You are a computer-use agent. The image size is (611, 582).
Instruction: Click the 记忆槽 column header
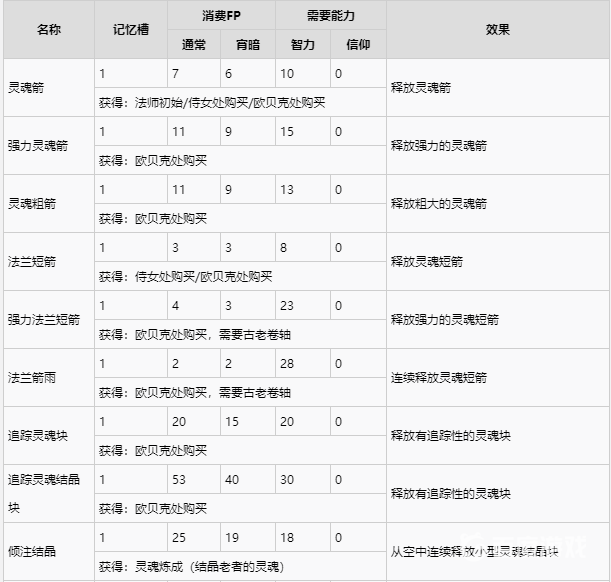pyautogui.click(x=131, y=30)
